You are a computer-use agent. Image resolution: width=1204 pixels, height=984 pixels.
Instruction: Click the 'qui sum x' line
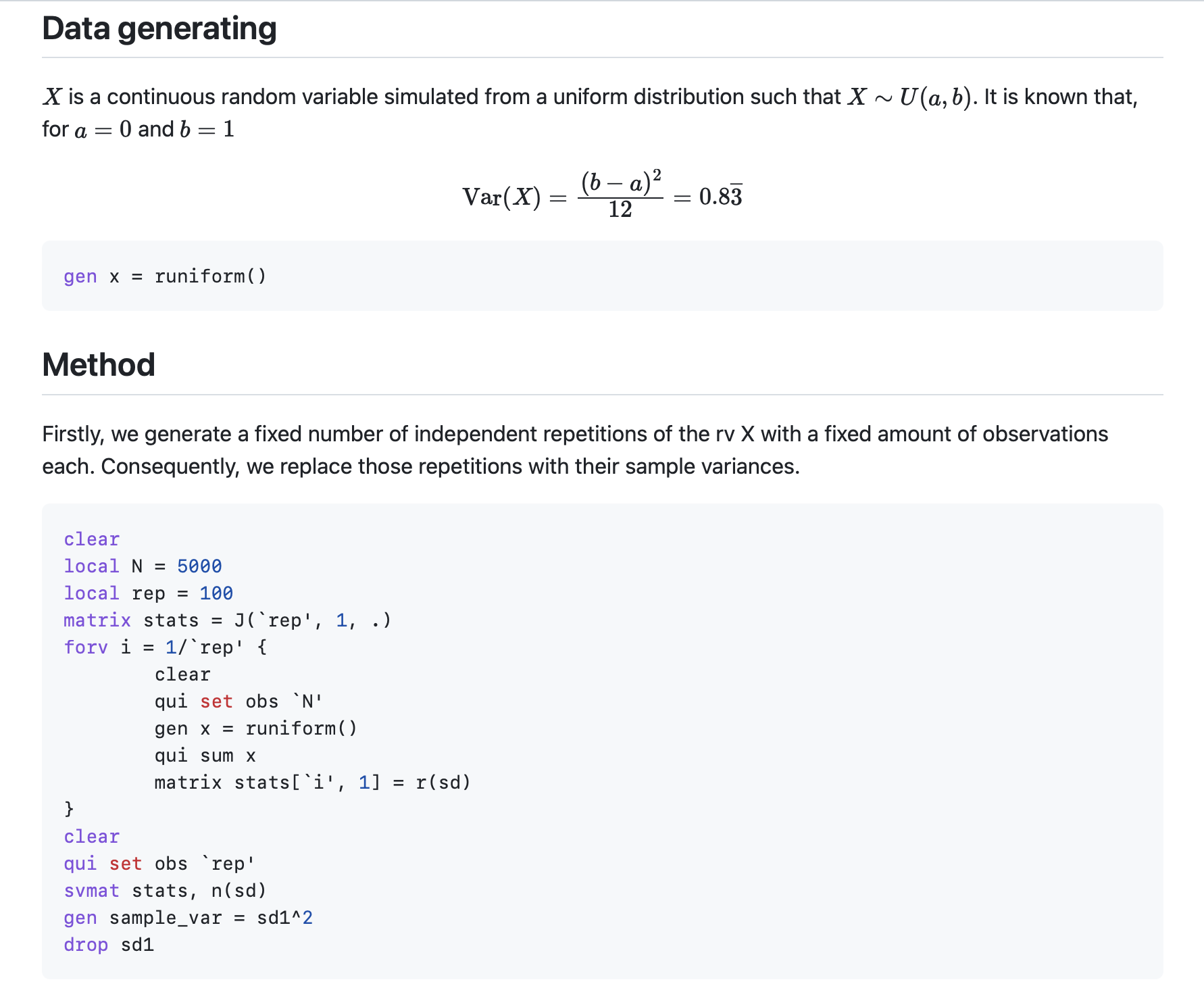[205, 756]
